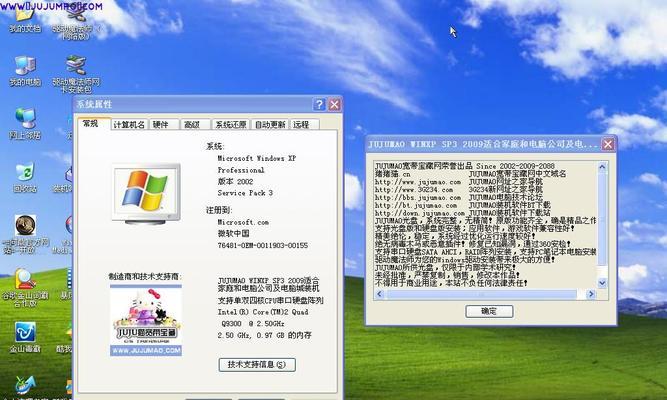The width and height of the screenshot is (667, 400).
Task: Click the "http://bbs.jujumao.com" line
Action: [x=418, y=198]
